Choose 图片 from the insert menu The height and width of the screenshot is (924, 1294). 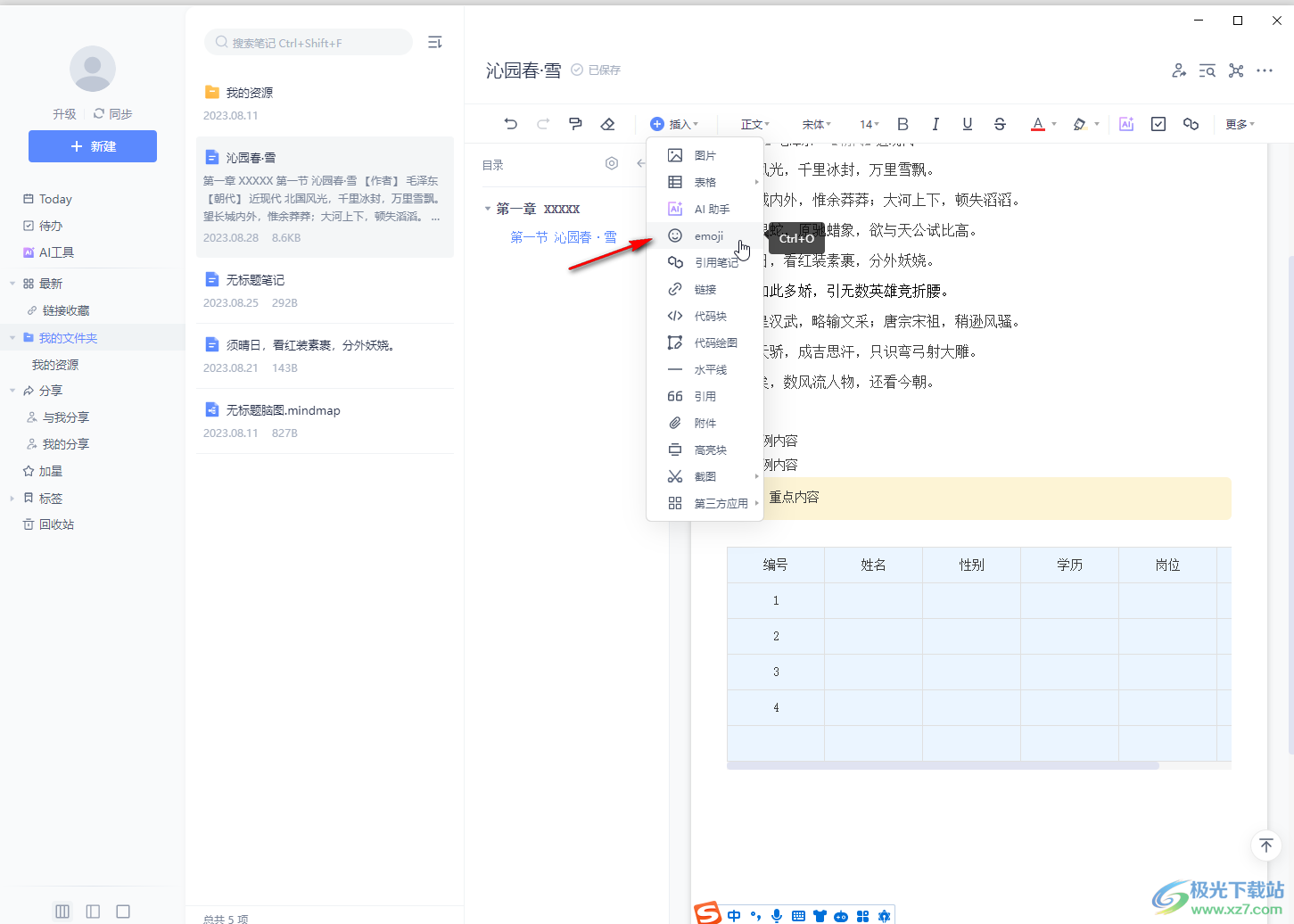point(705,155)
